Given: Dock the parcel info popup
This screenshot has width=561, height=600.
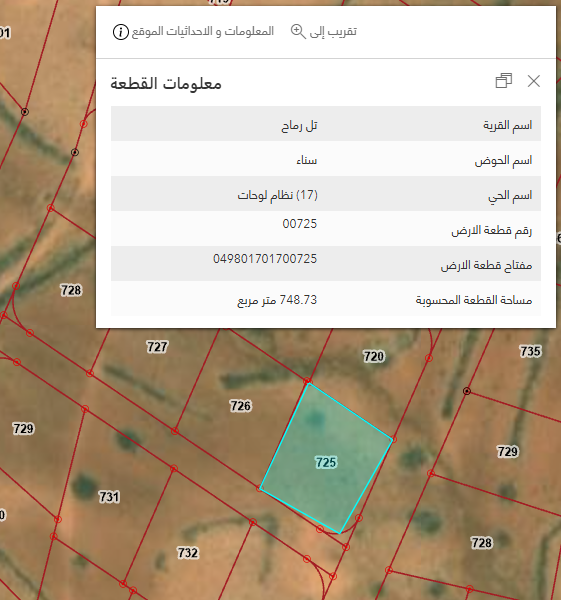Looking at the screenshot, I should (504, 81).
